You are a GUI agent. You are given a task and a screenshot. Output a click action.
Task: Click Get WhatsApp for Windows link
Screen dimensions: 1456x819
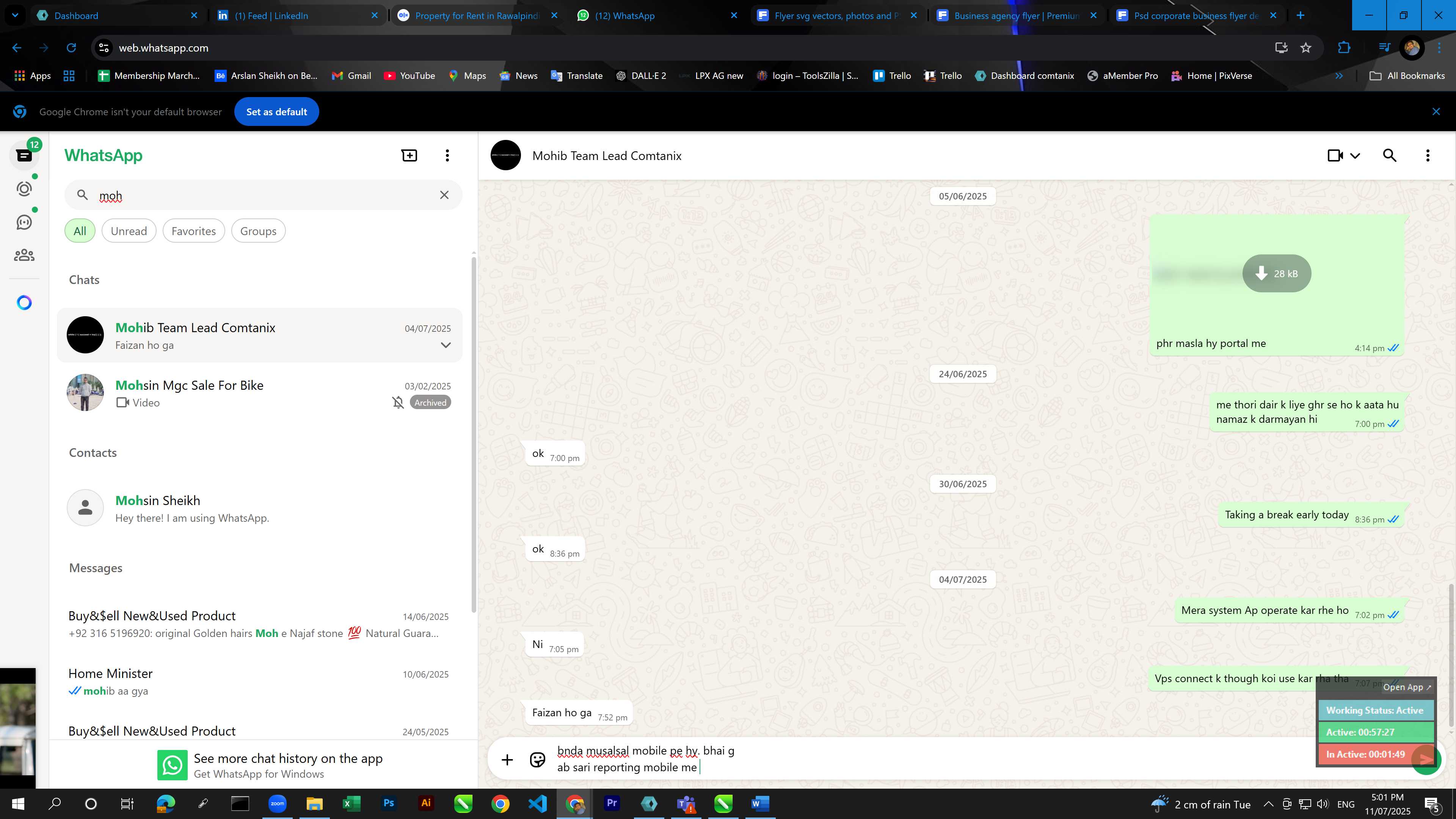pos(259,774)
